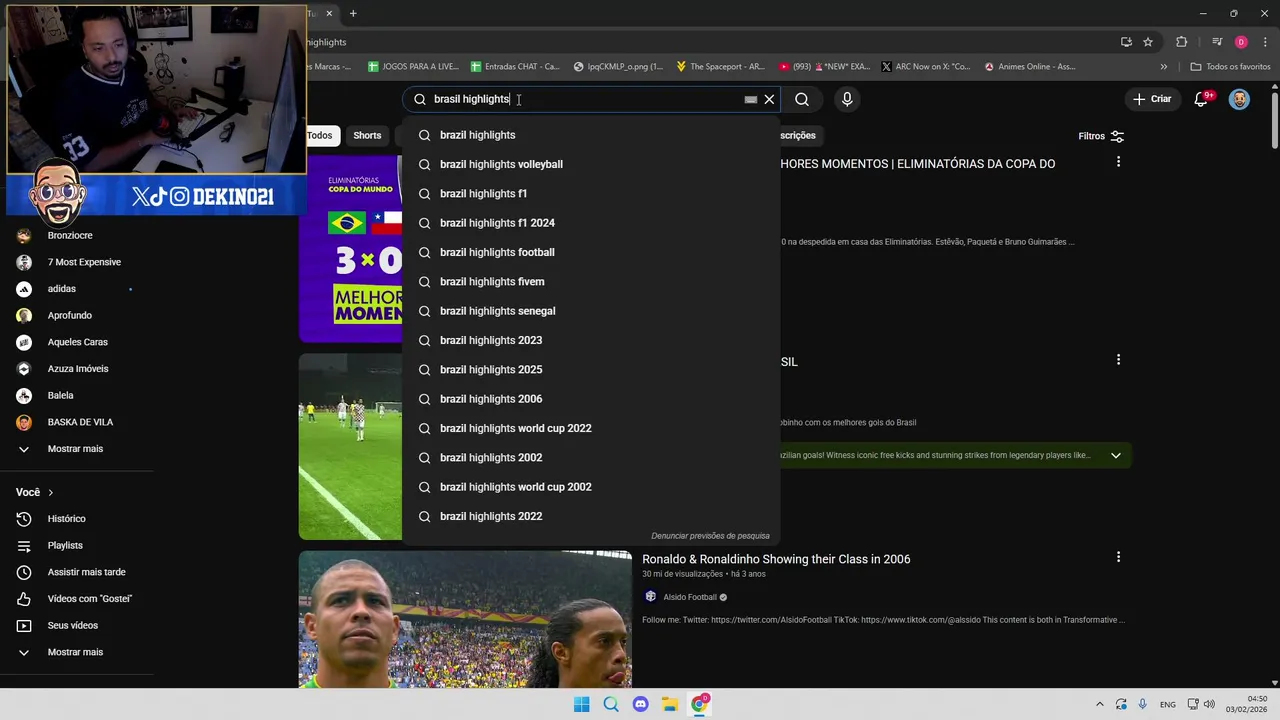Choose suggestion 'brazil highlights world cup 2002'
This screenshot has height=720, width=1280.
point(591,487)
